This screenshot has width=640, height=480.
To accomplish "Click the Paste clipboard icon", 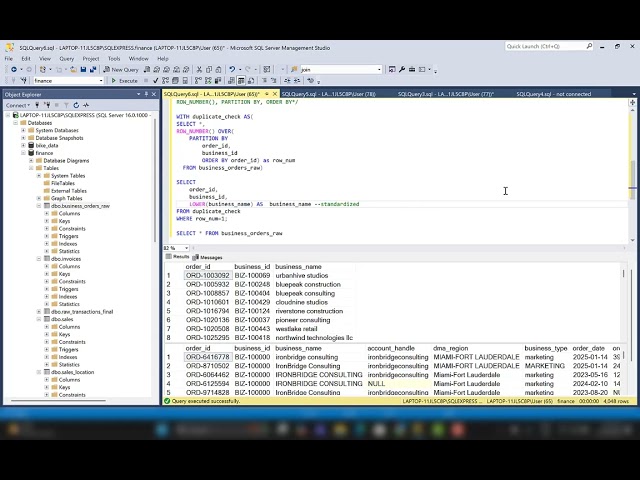I will pos(219,69).
